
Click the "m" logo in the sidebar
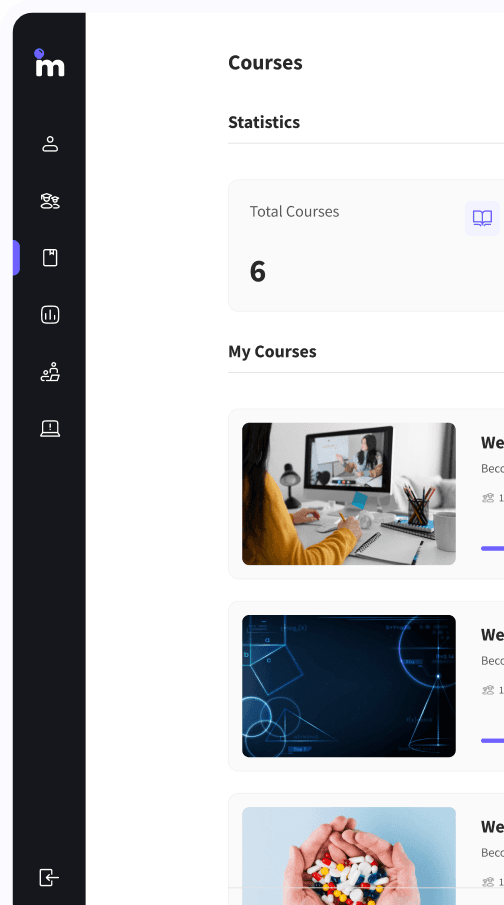[x=50, y=62]
